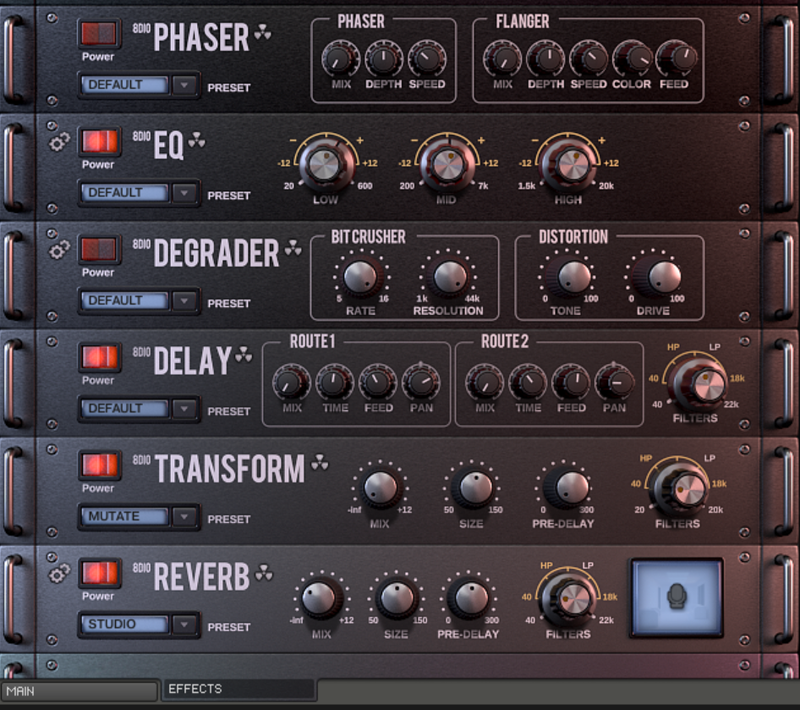
Task: Click the Reverb PRE-DELAY knob
Action: pyautogui.click(x=470, y=598)
